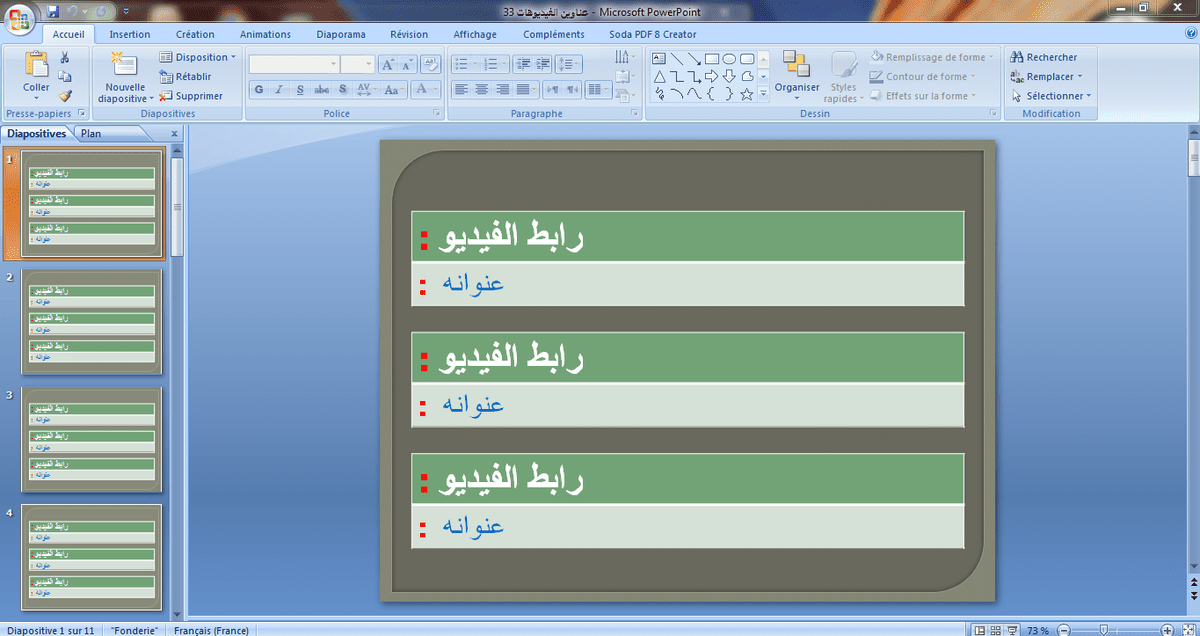Click the zoom slider handle
Image resolution: width=1200 pixels, height=636 pixels.
click(1102, 630)
